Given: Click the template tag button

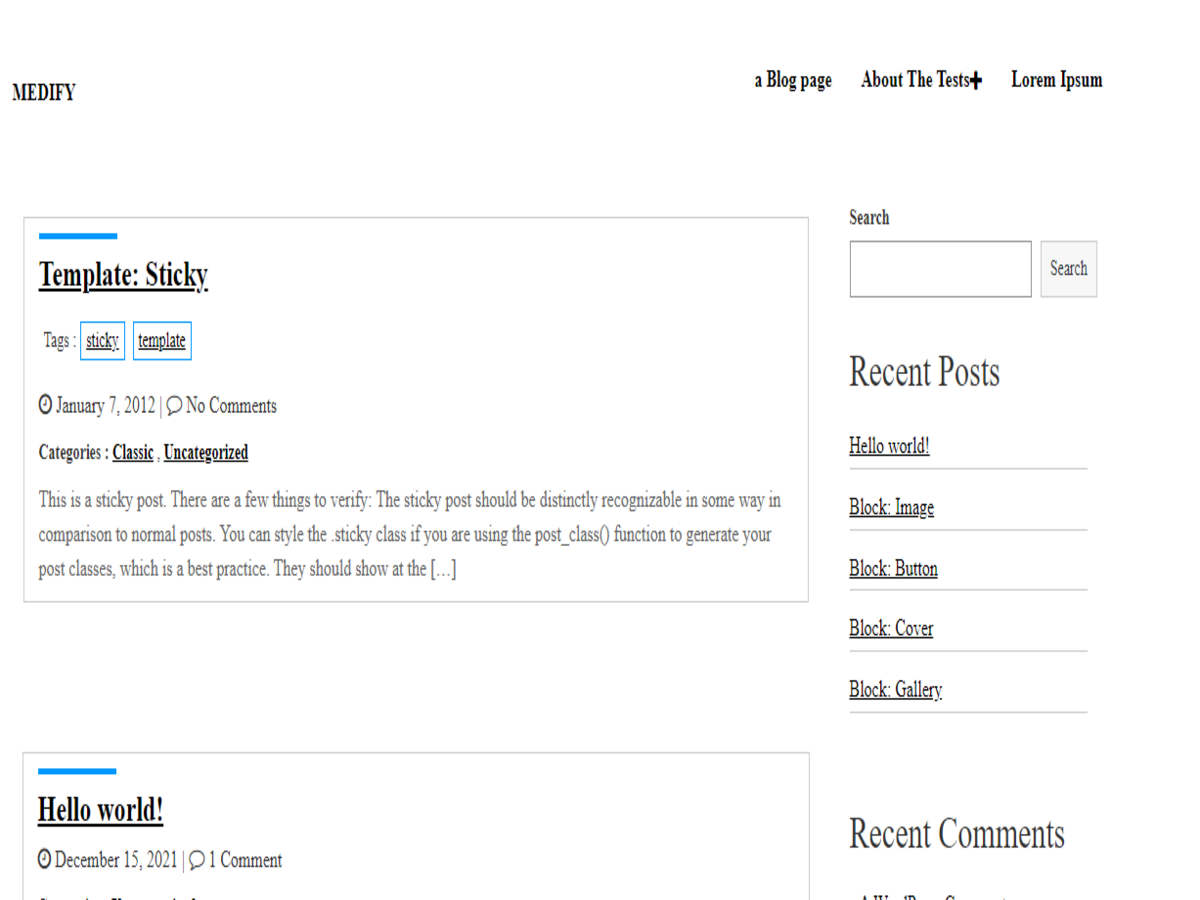Looking at the screenshot, I should coord(161,340).
